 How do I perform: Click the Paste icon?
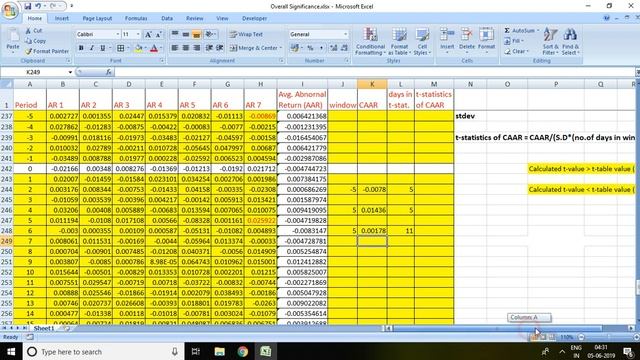pos(13,36)
